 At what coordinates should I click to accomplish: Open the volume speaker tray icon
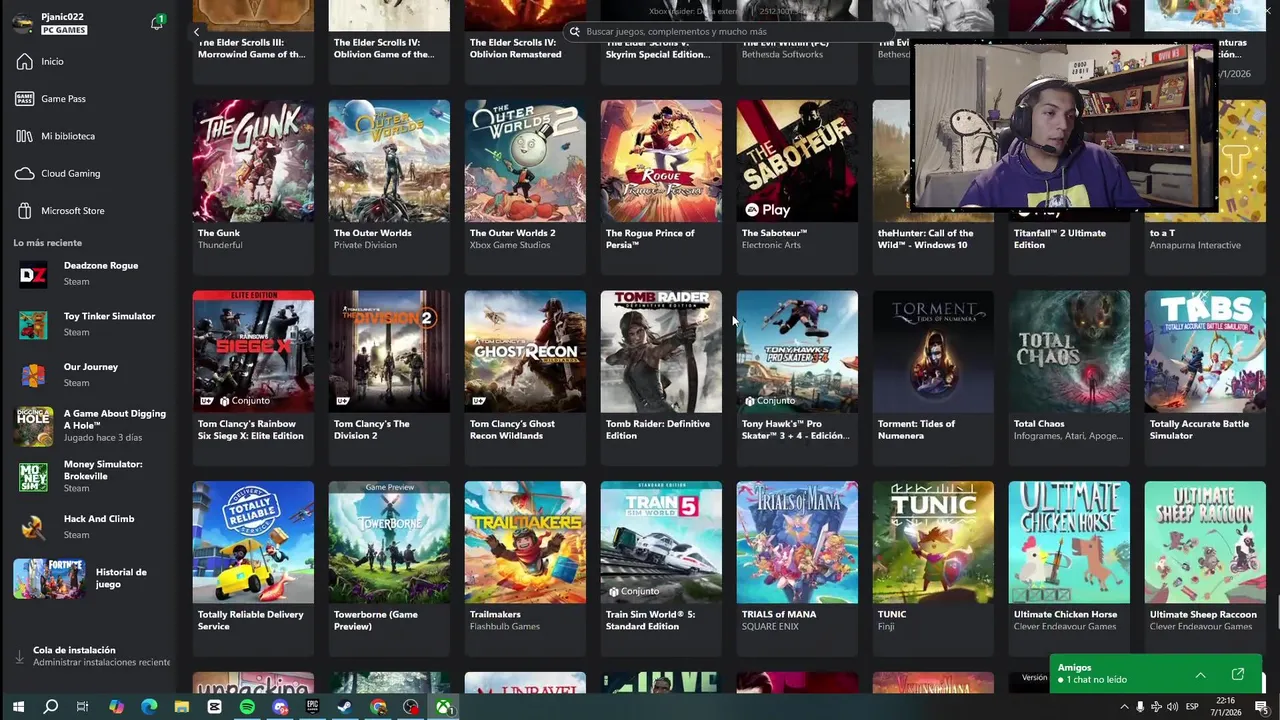click(x=1173, y=707)
